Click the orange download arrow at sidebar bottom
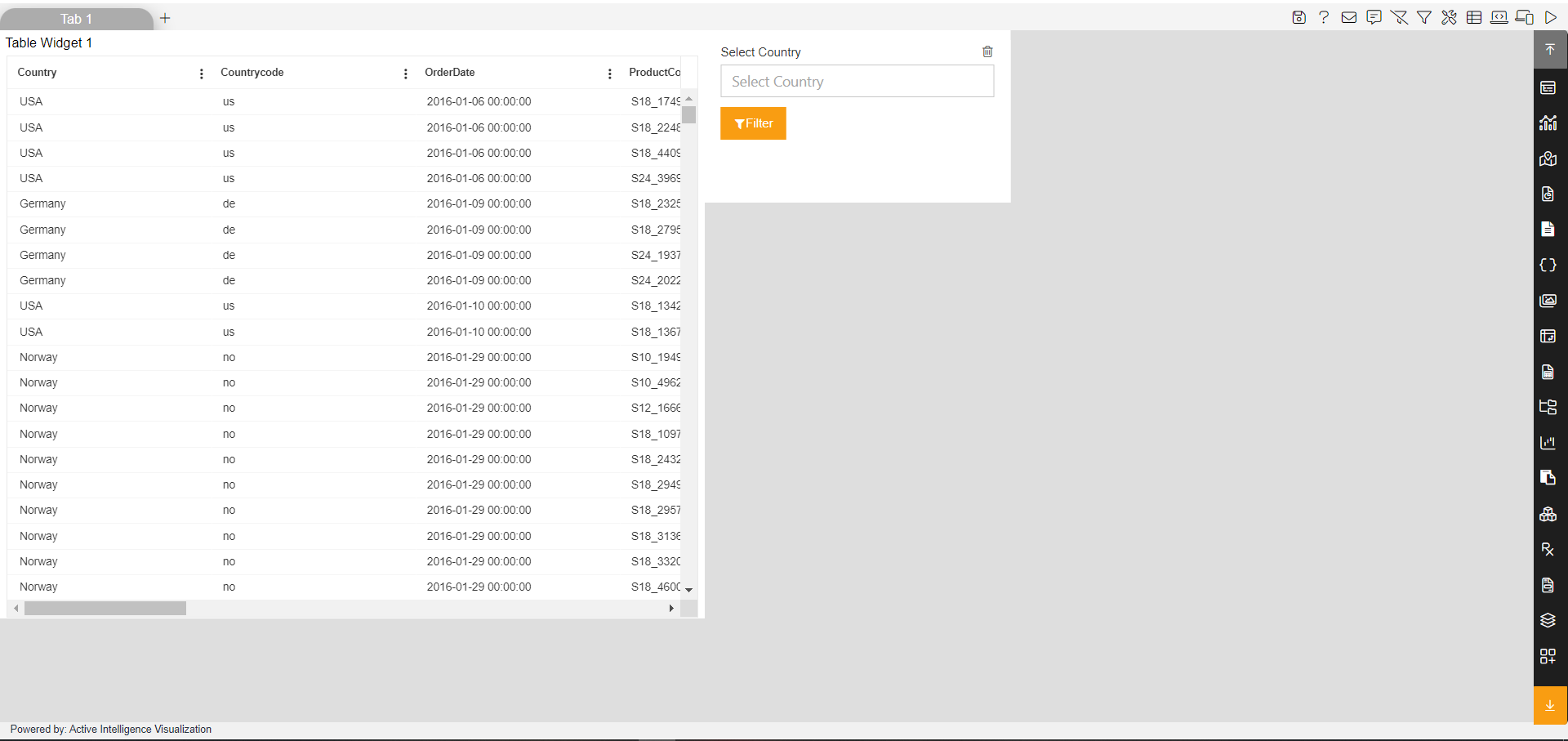Image resolution: width=1568 pixels, height=741 pixels. coord(1550,705)
